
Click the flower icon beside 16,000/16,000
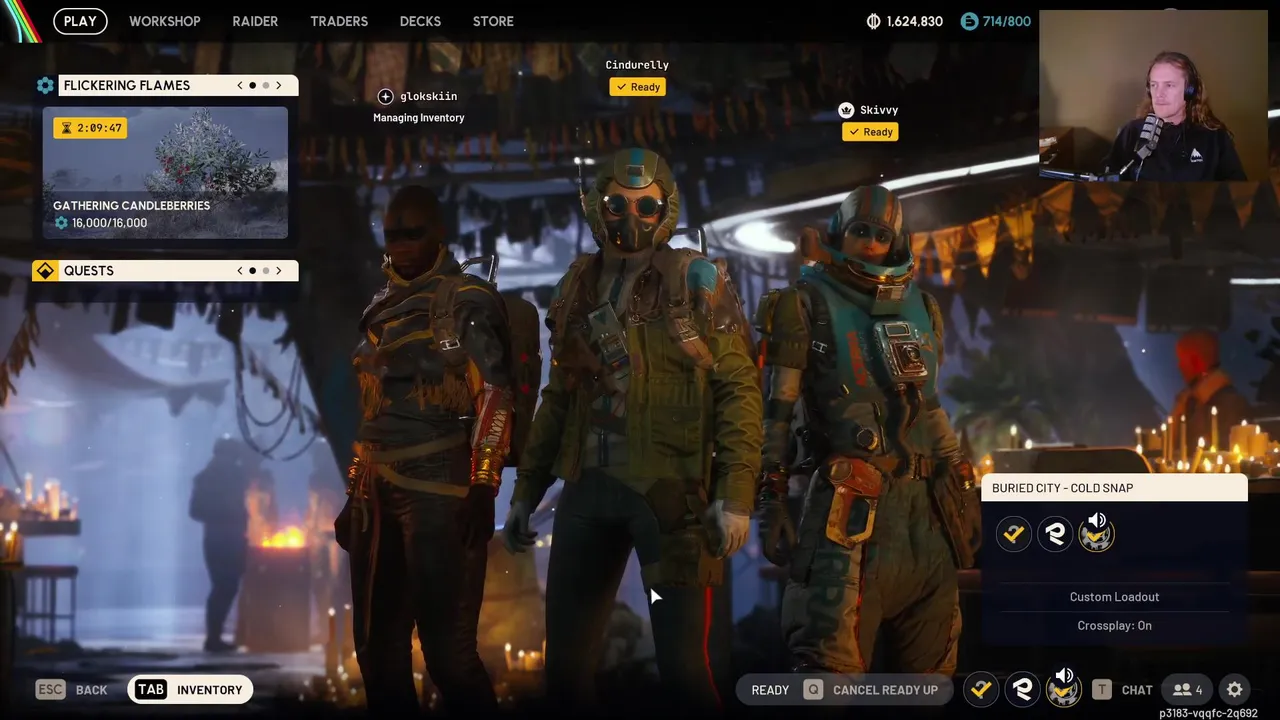pos(61,223)
